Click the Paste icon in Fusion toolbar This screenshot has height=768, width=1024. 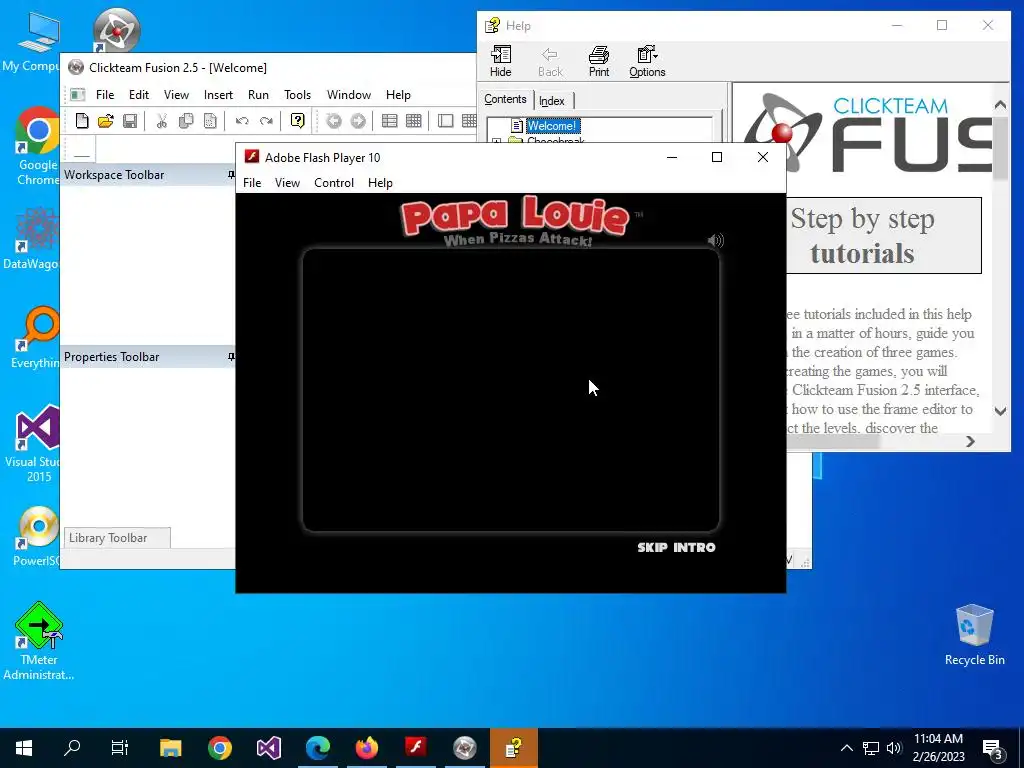tap(210, 121)
